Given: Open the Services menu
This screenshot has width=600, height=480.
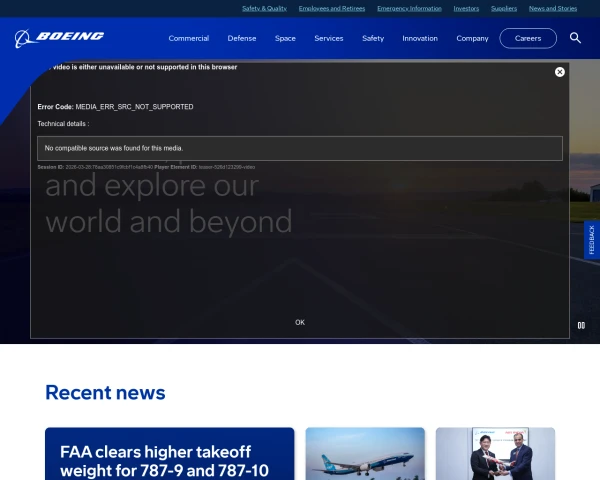Looking at the screenshot, I should click(x=329, y=38).
